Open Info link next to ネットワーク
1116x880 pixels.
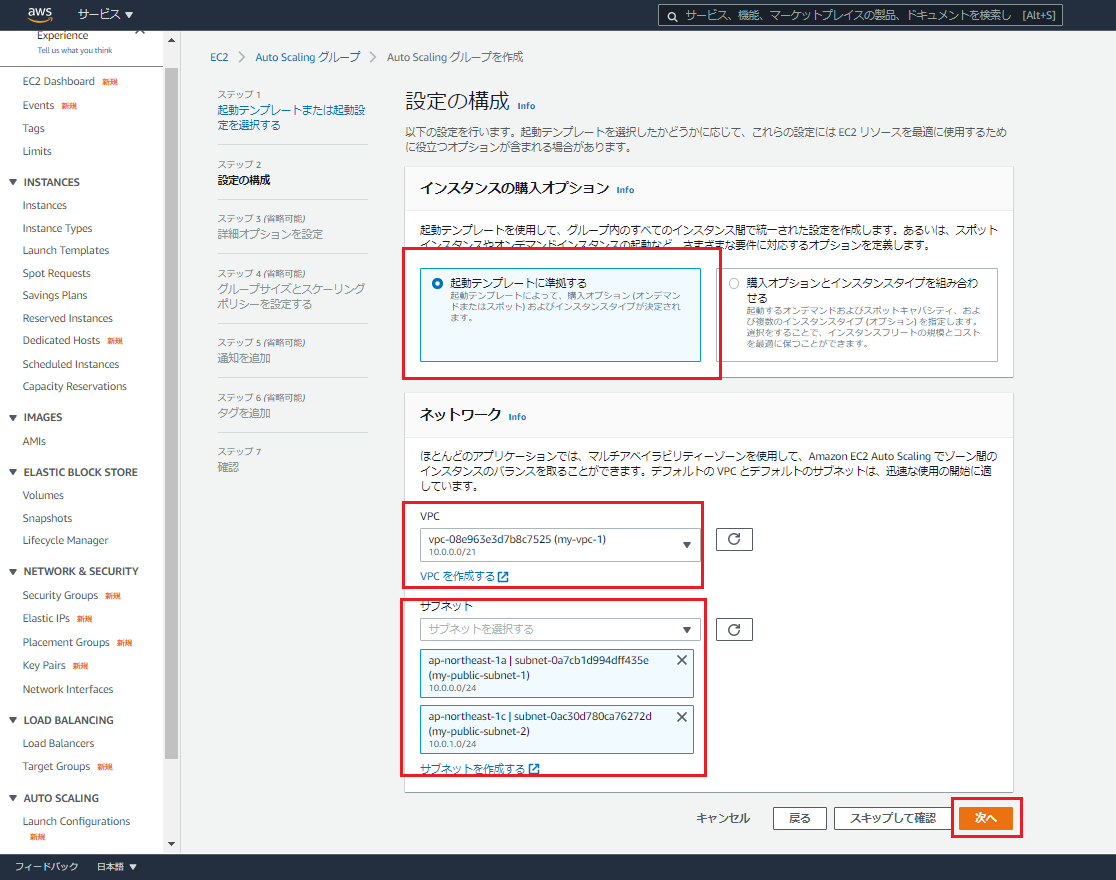click(x=517, y=417)
